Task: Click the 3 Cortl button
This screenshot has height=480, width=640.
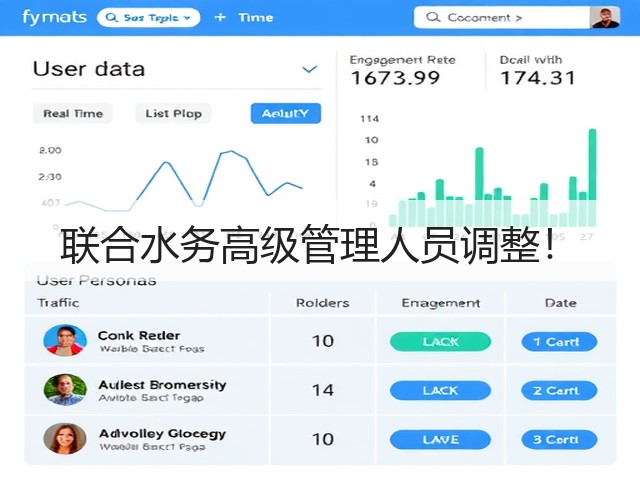Action: click(559, 440)
